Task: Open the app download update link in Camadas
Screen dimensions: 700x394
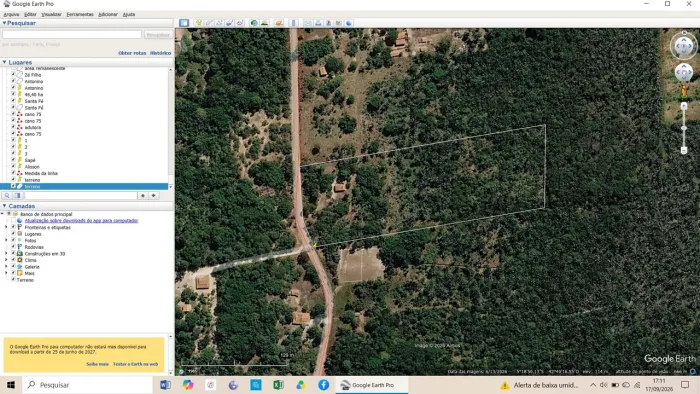Action: (81, 220)
